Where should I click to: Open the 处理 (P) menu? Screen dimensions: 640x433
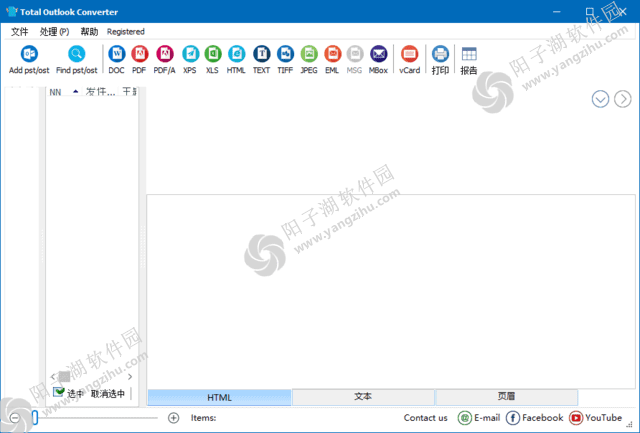(54, 31)
